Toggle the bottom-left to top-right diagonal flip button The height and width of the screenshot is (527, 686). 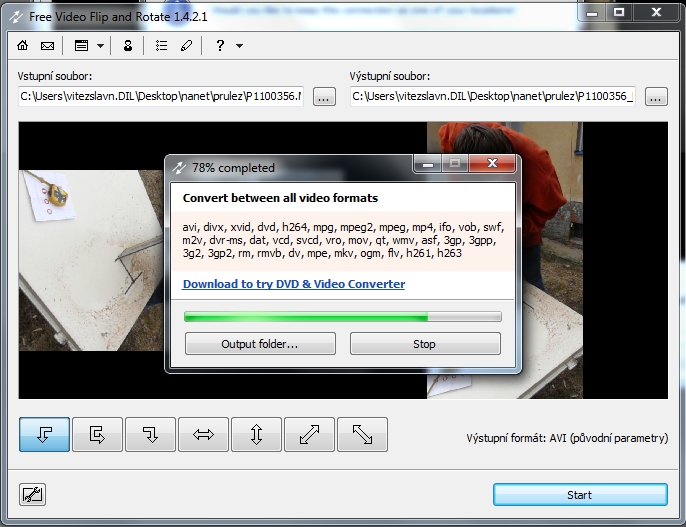309,434
